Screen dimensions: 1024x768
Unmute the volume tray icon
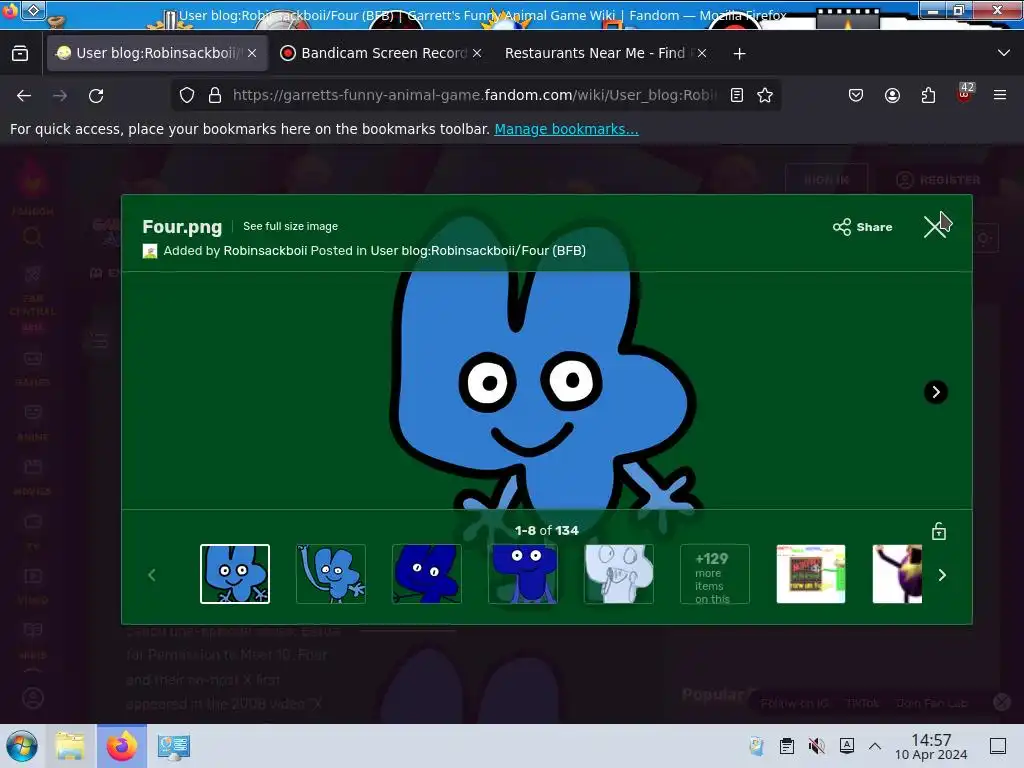pos(816,746)
